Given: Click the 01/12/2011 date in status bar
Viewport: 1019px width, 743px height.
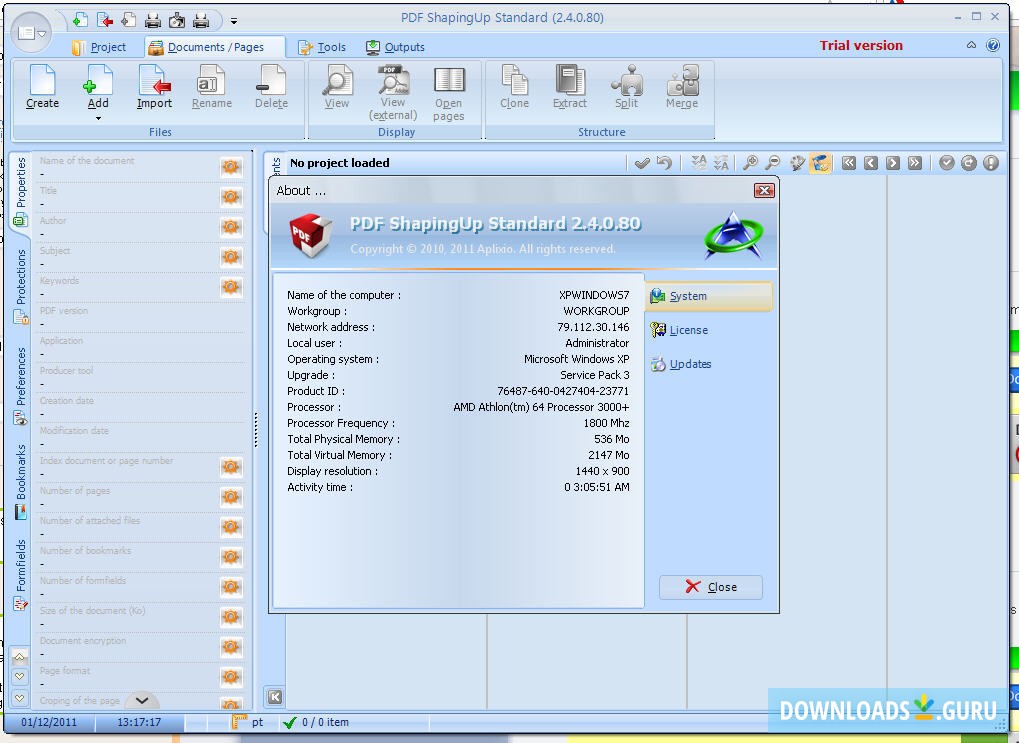Looking at the screenshot, I should (x=49, y=722).
